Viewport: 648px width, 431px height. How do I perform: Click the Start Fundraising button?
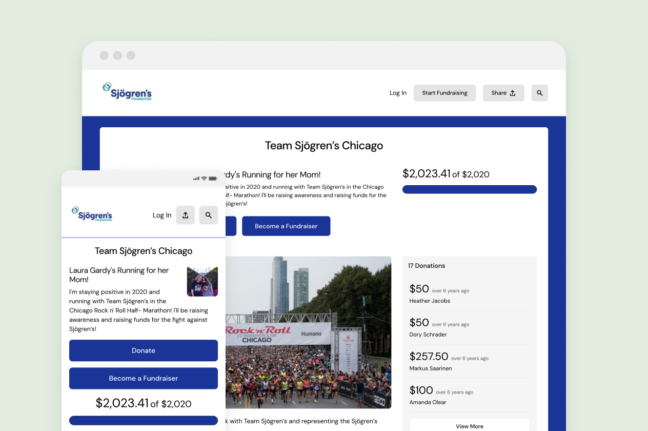pyautogui.click(x=445, y=93)
